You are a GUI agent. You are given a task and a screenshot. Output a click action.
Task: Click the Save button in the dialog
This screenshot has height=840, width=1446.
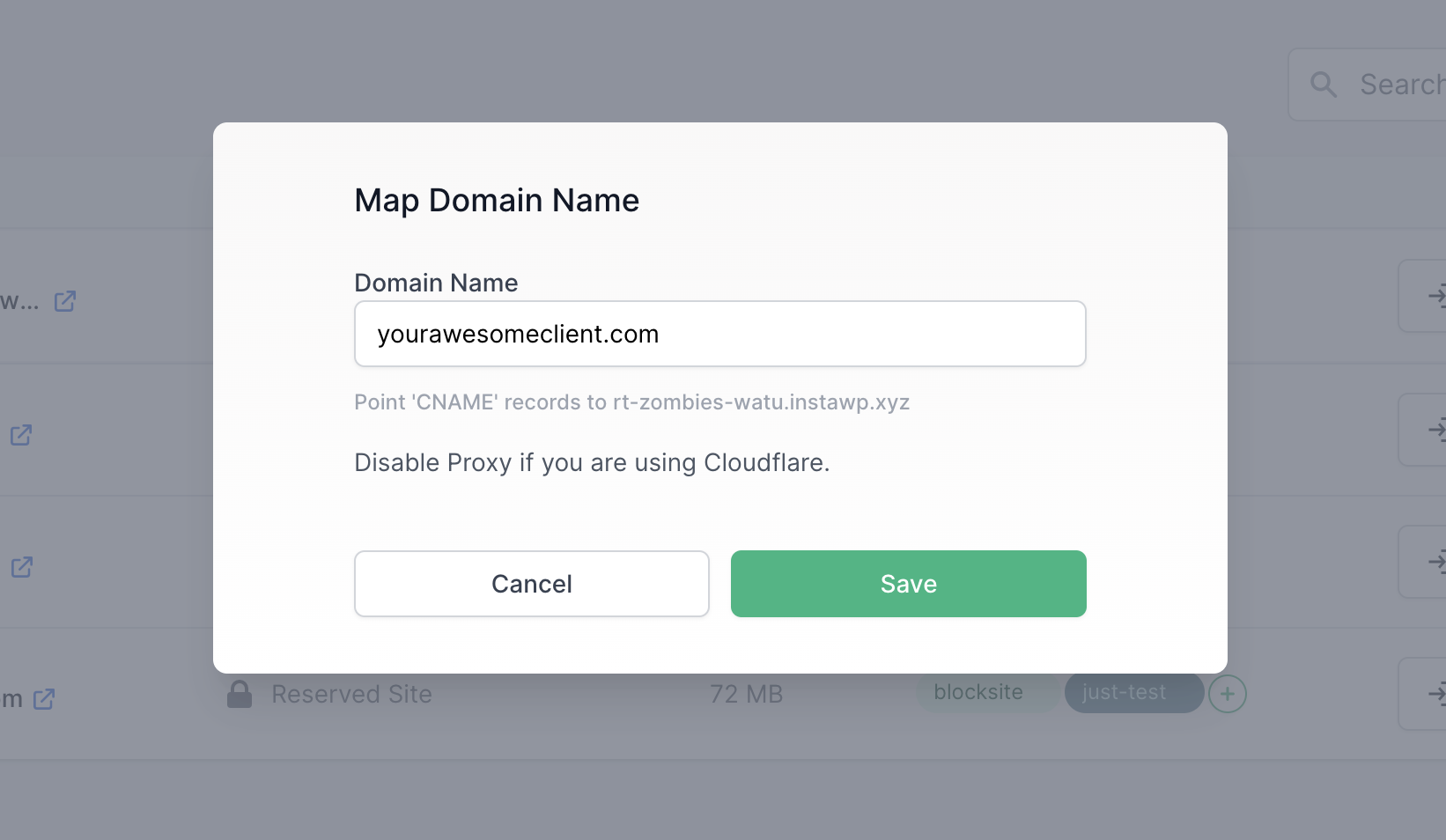[908, 584]
